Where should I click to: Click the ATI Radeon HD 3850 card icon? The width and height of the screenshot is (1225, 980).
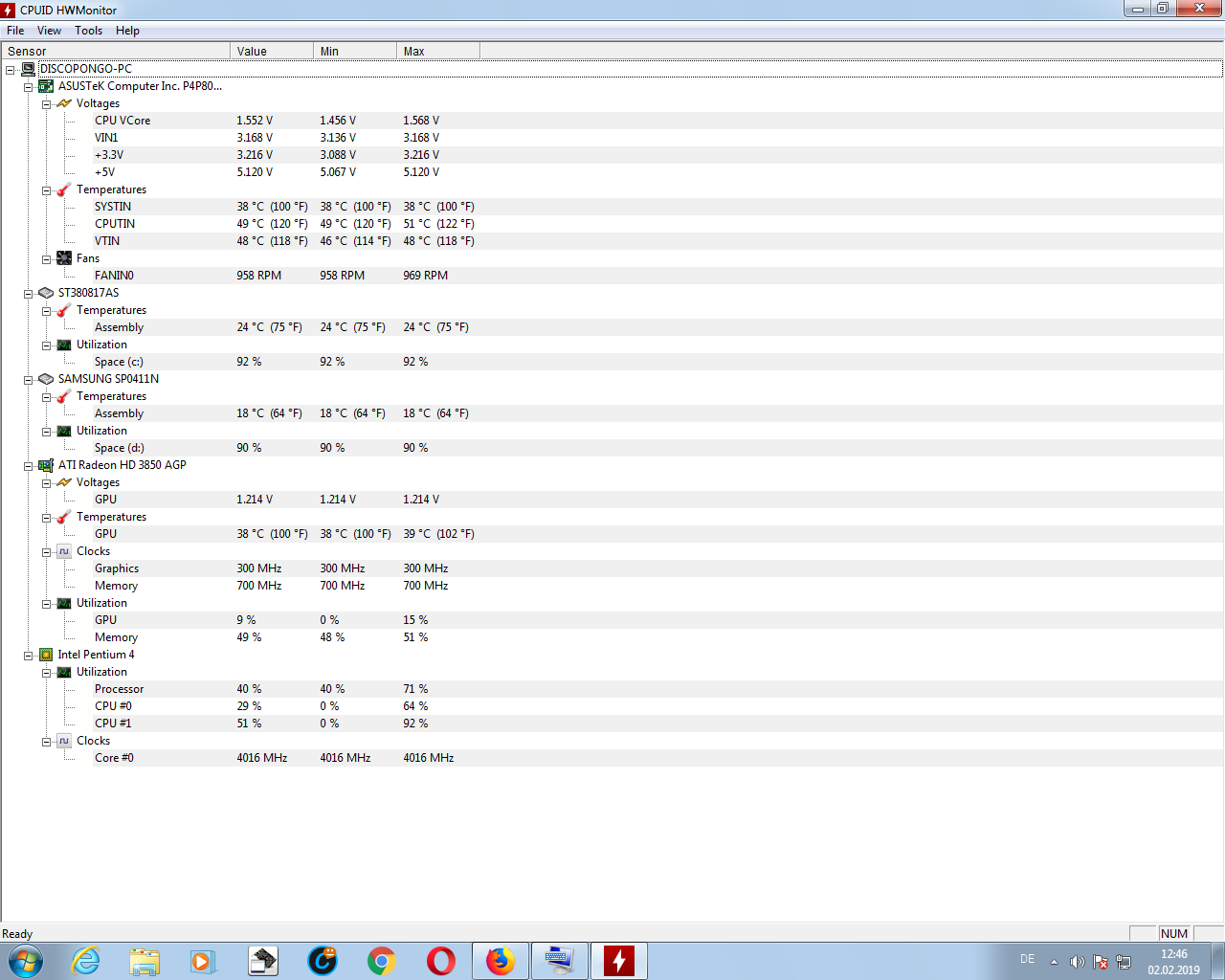pyautogui.click(x=46, y=465)
